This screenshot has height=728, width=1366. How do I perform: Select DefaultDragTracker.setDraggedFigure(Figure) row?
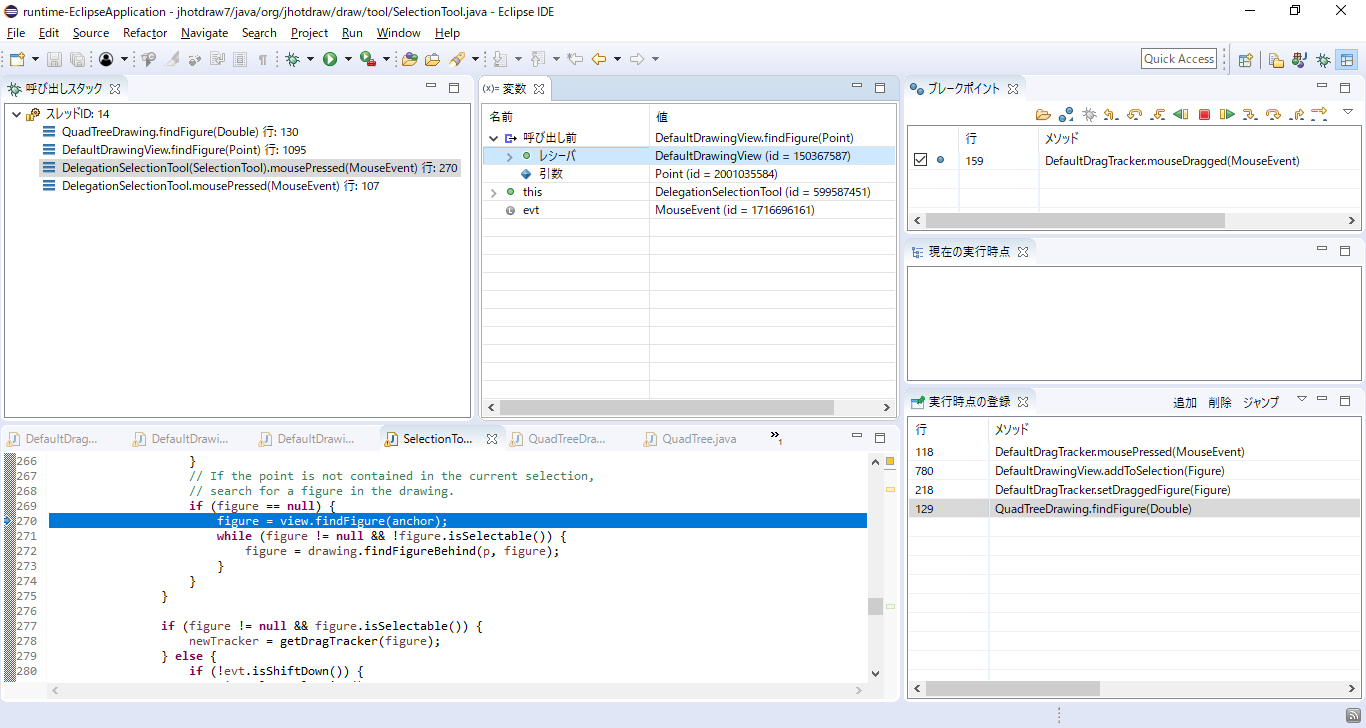point(1134,490)
